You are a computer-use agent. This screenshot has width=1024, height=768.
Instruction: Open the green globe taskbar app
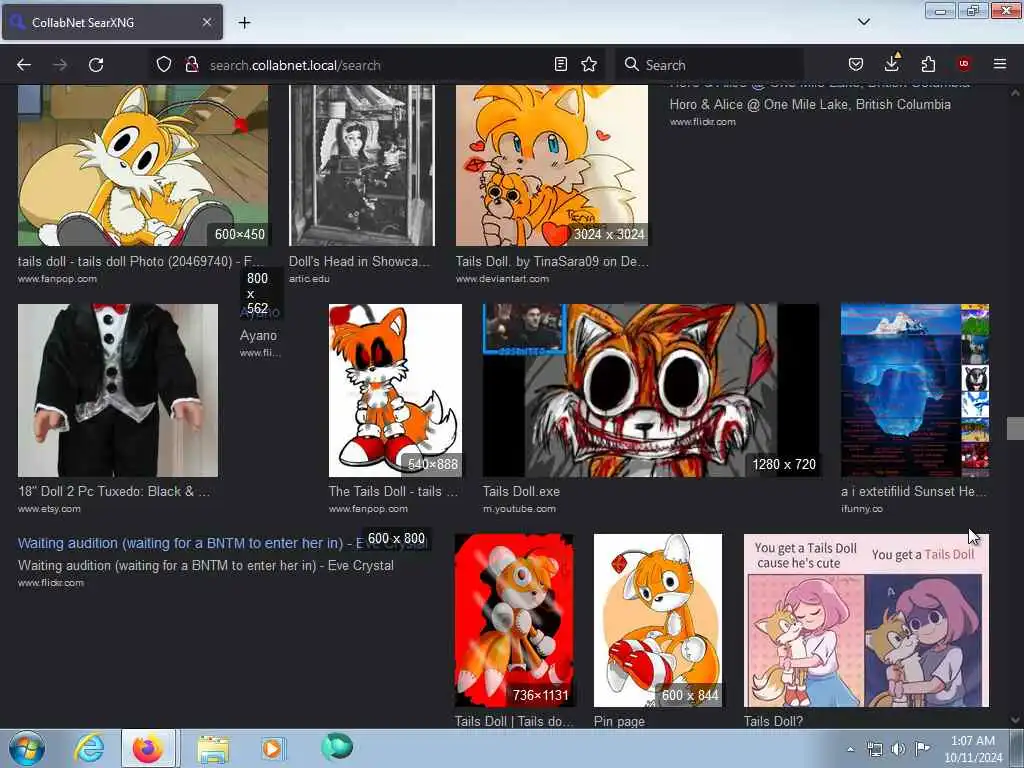pyautogui.click(x=337, y=747)
